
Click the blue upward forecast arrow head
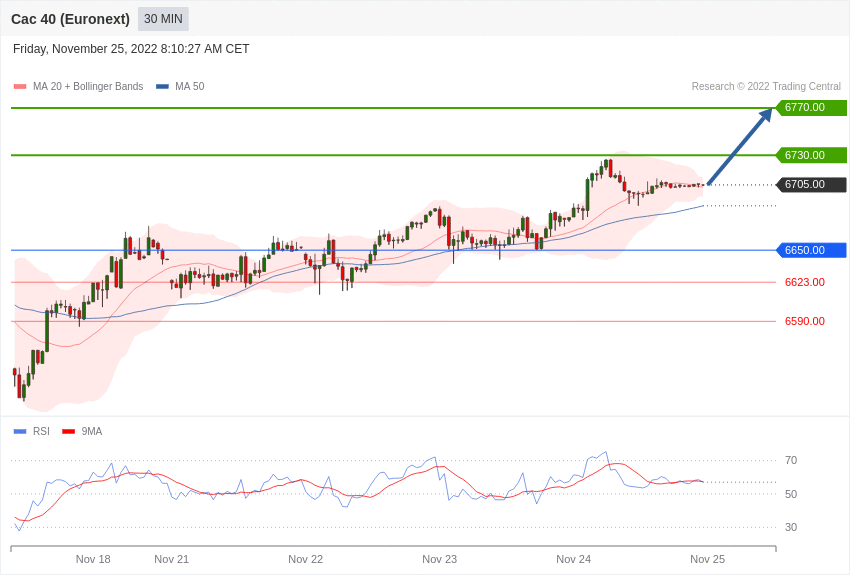click(x=765, y=115)
